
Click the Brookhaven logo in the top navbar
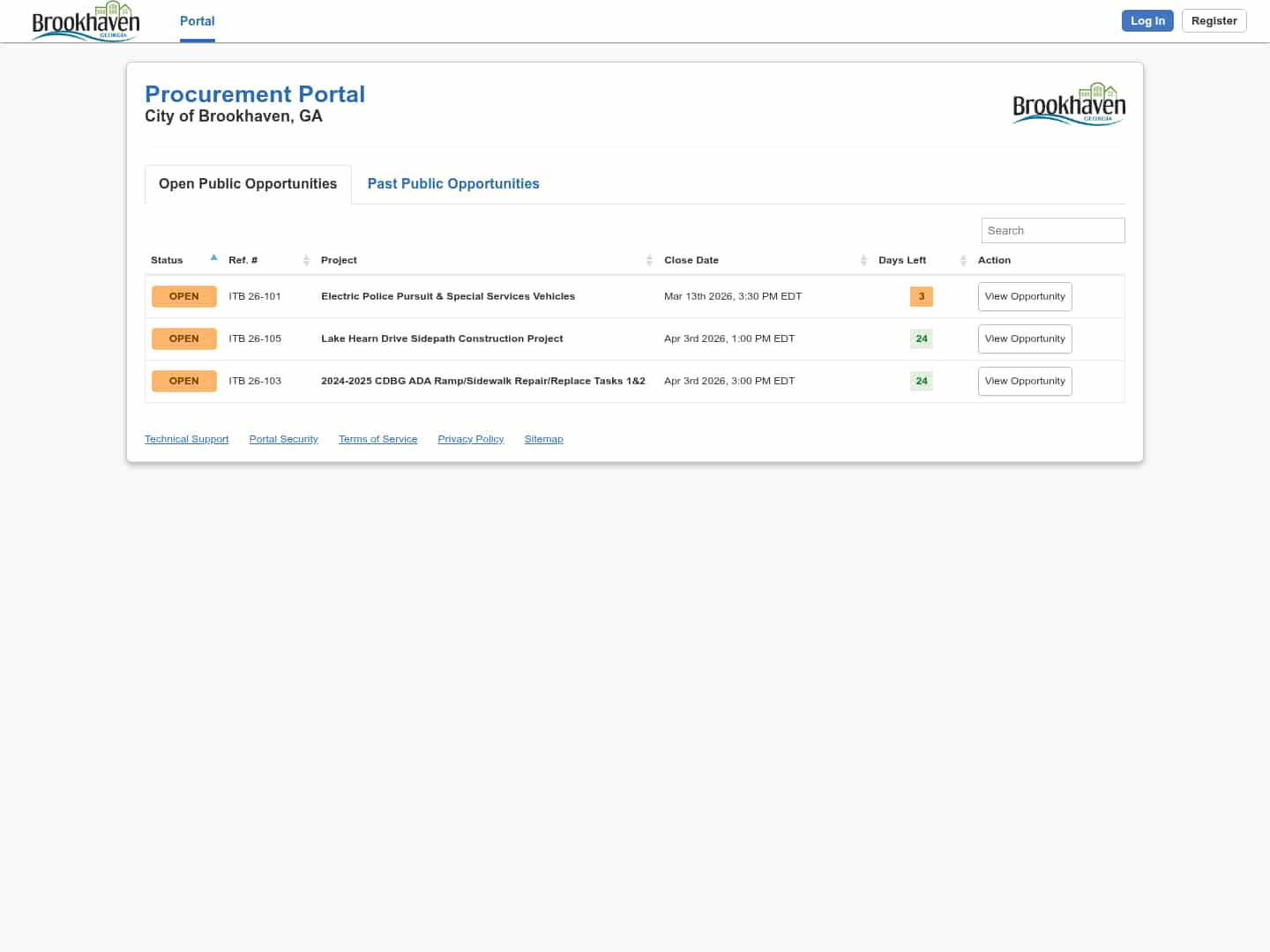[x=86, y=22]
